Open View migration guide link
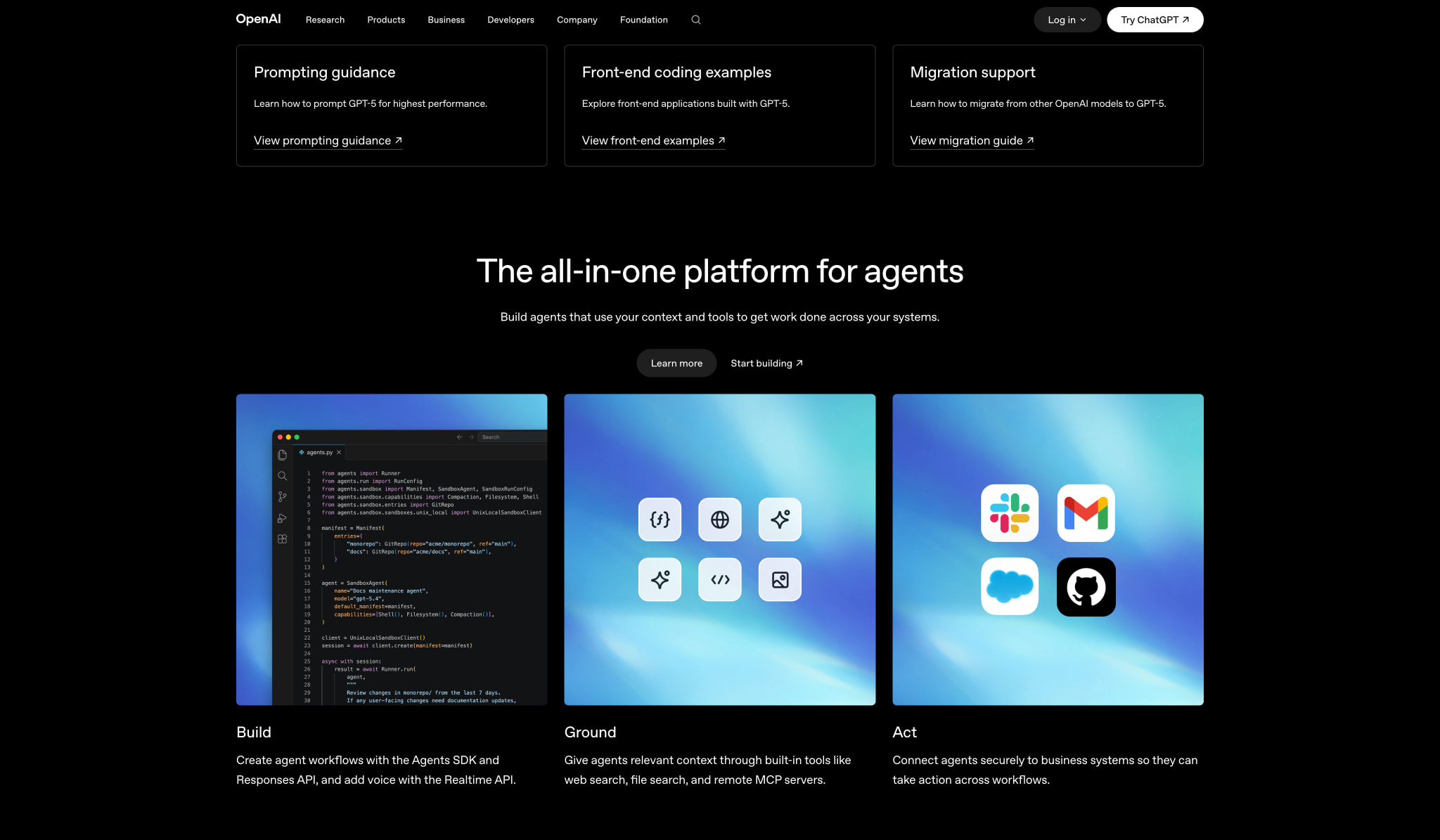 coord(972,141)
